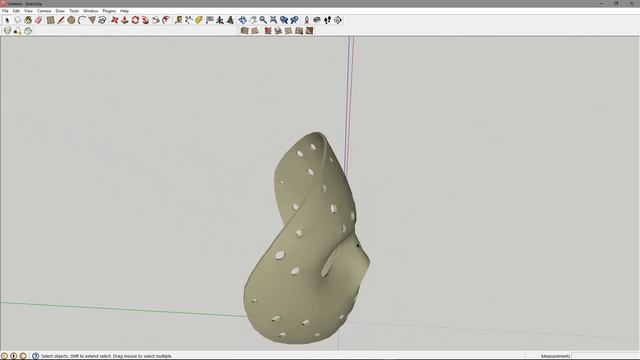Activate the Zoom magnifier tool
This screenshot has width=640, height=360.
tap(263, 20)
